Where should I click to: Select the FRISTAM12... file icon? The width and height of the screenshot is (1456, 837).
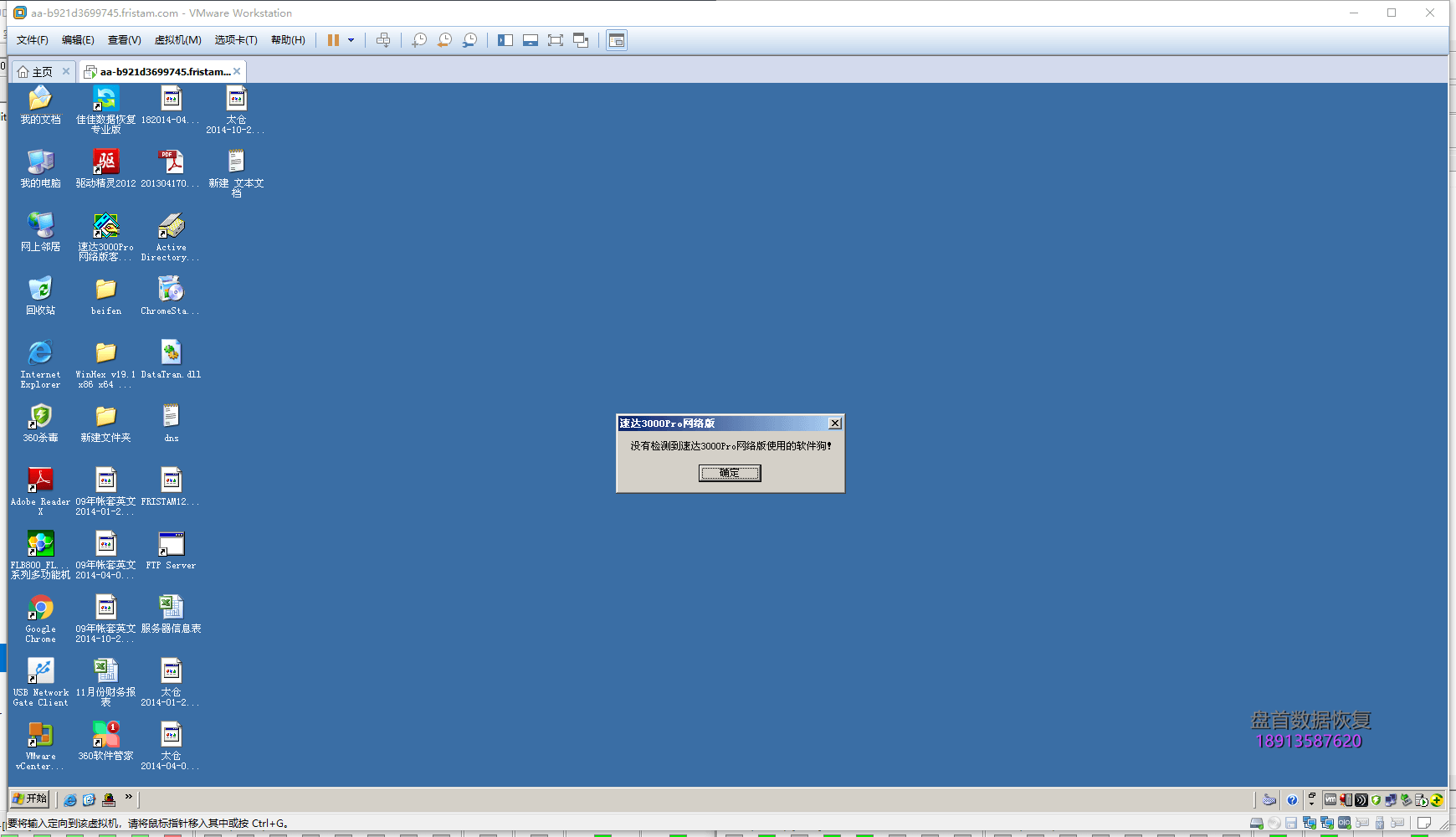point(171,486)
